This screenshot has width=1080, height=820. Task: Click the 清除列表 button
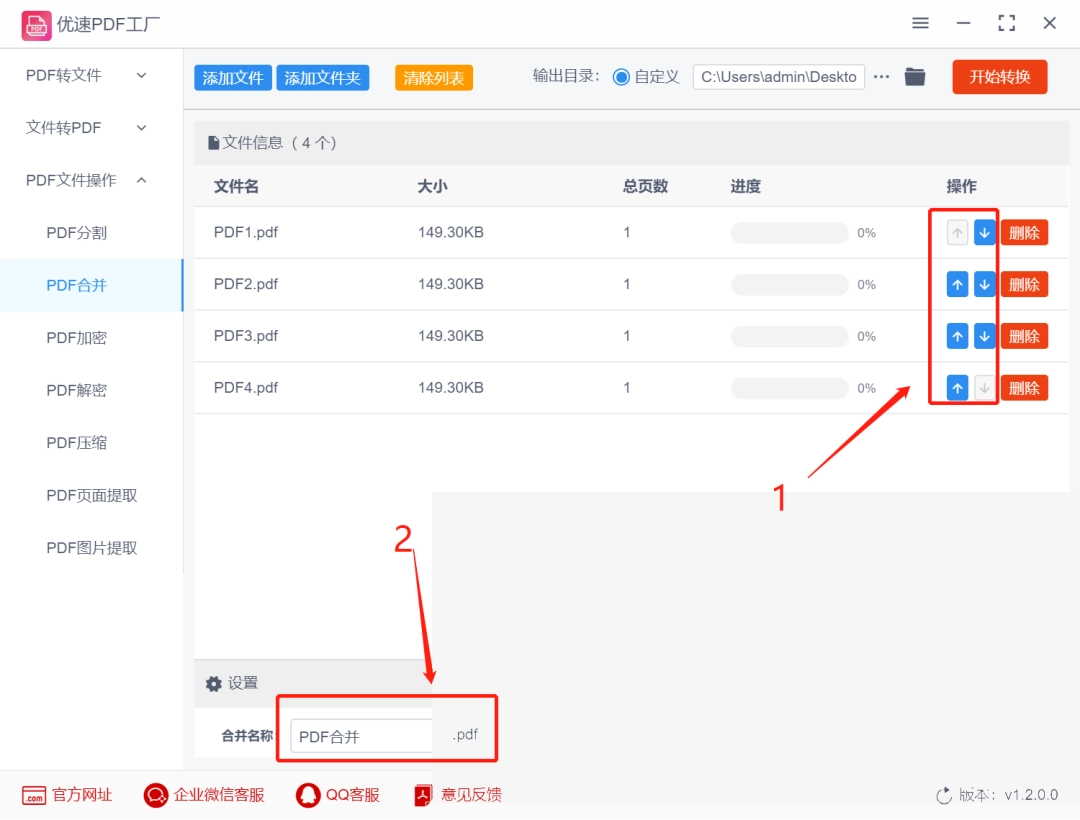point(434,78)
